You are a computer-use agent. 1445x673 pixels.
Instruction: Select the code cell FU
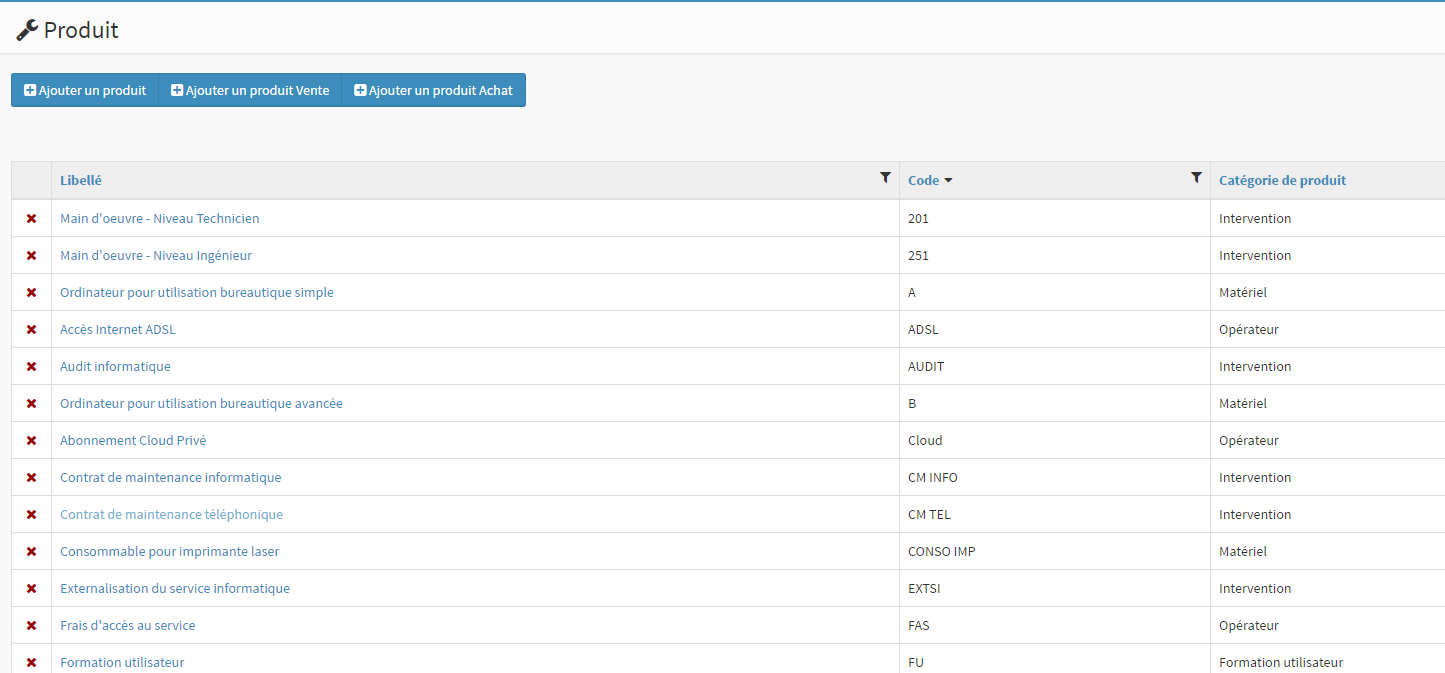(1054, 659)
